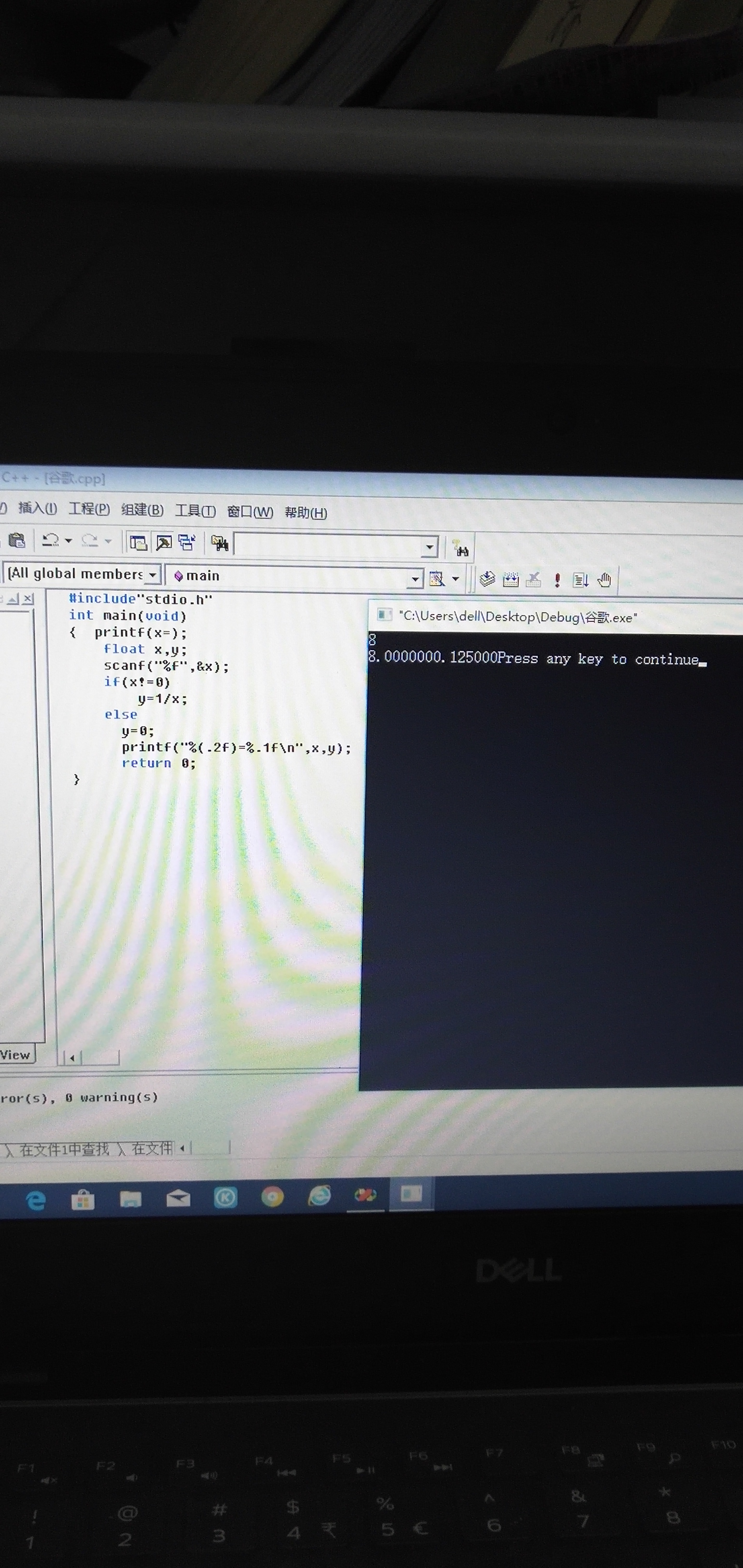743x1568 pixels.
Task: Open Microsoft Edge from the taskbar
Action: tap(36, 1200)
